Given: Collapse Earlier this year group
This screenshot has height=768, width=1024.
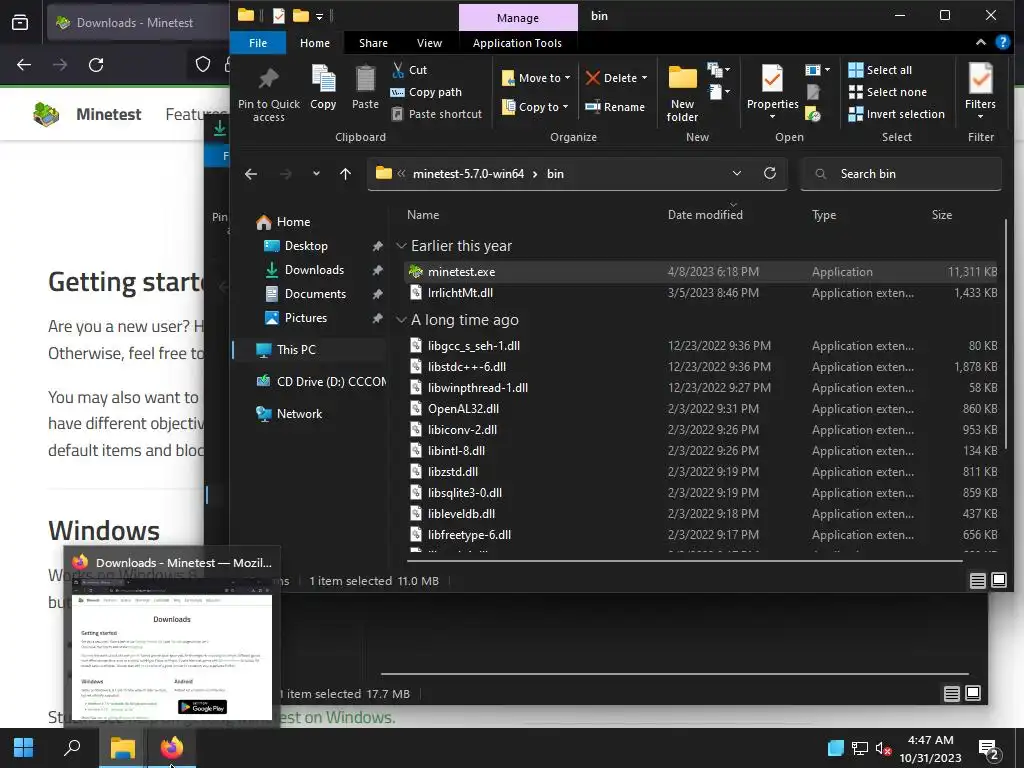Looking at the screenshot, I should 401,246.
